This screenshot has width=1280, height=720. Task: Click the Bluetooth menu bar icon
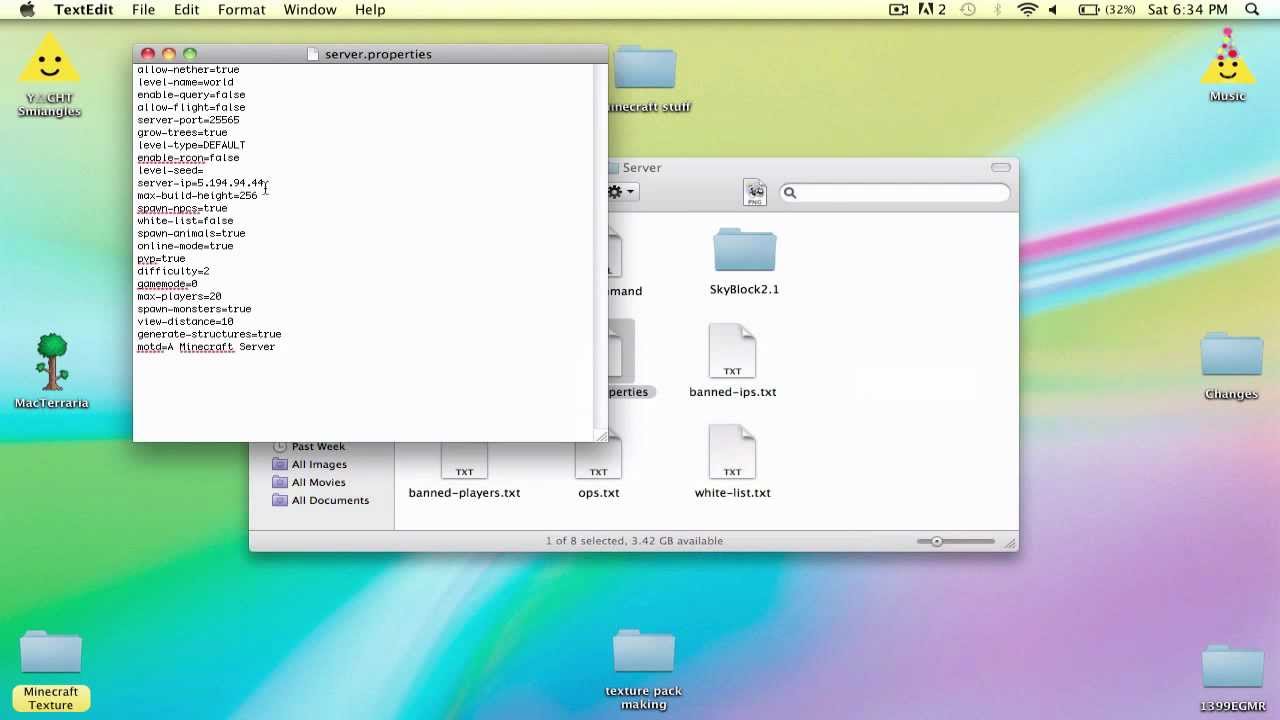(x=998, y=10)
